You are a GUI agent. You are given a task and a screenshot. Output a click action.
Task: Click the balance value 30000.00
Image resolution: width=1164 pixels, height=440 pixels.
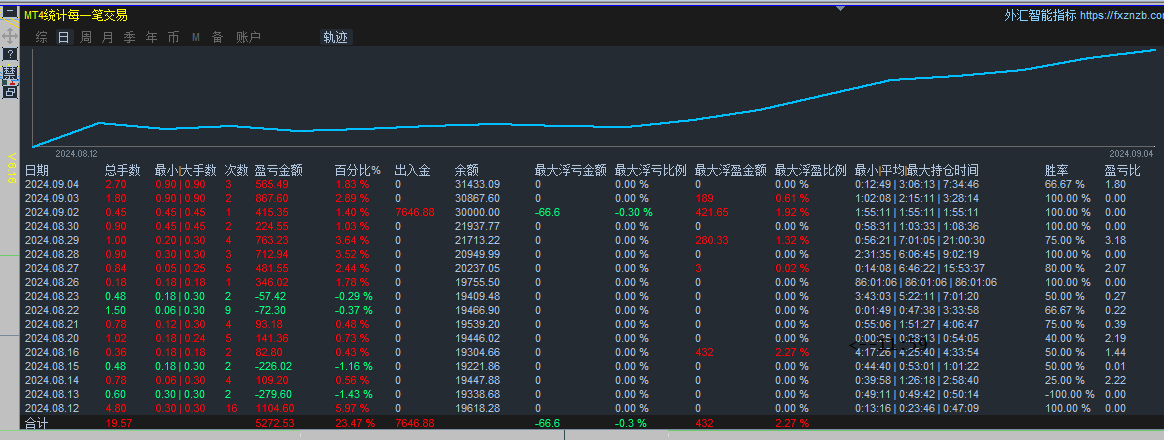click(x=477, y=212)
